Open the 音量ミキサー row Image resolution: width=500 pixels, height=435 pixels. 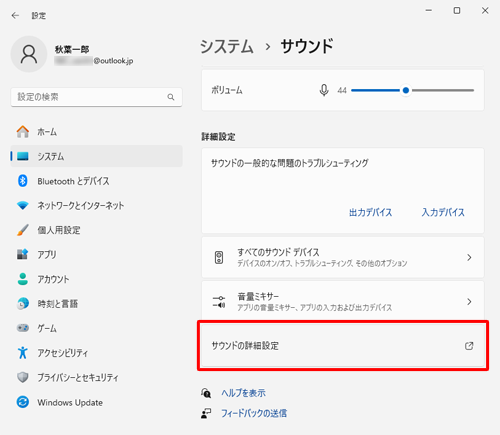point(343,302)
